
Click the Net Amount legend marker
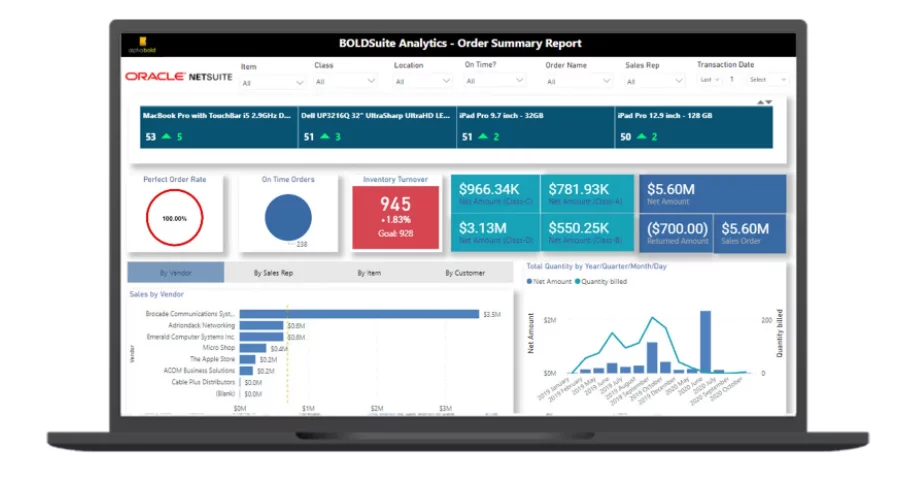click(x=529, y=281)
